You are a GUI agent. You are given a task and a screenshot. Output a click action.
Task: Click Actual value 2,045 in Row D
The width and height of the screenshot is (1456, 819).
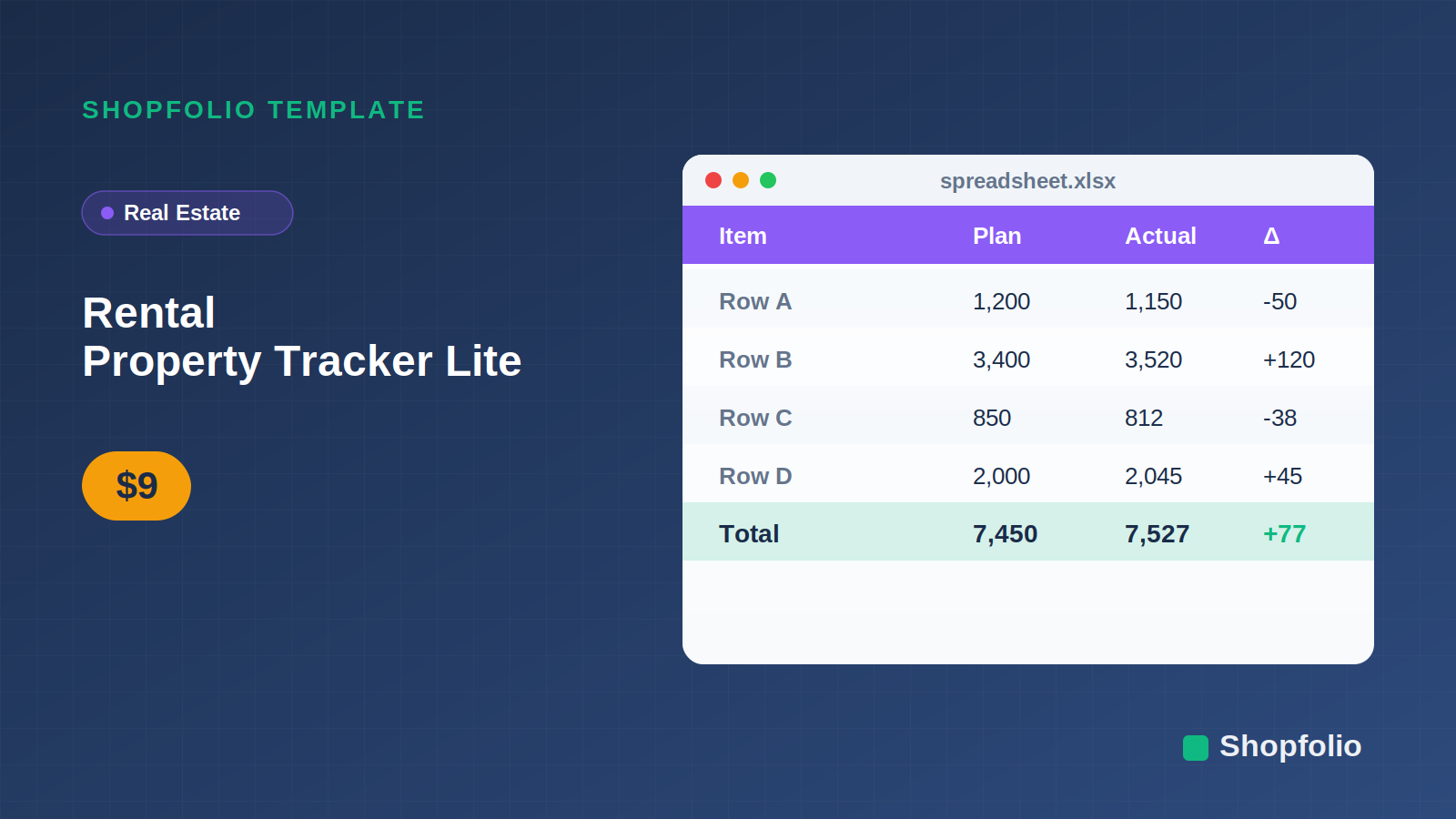point(1153,476)
